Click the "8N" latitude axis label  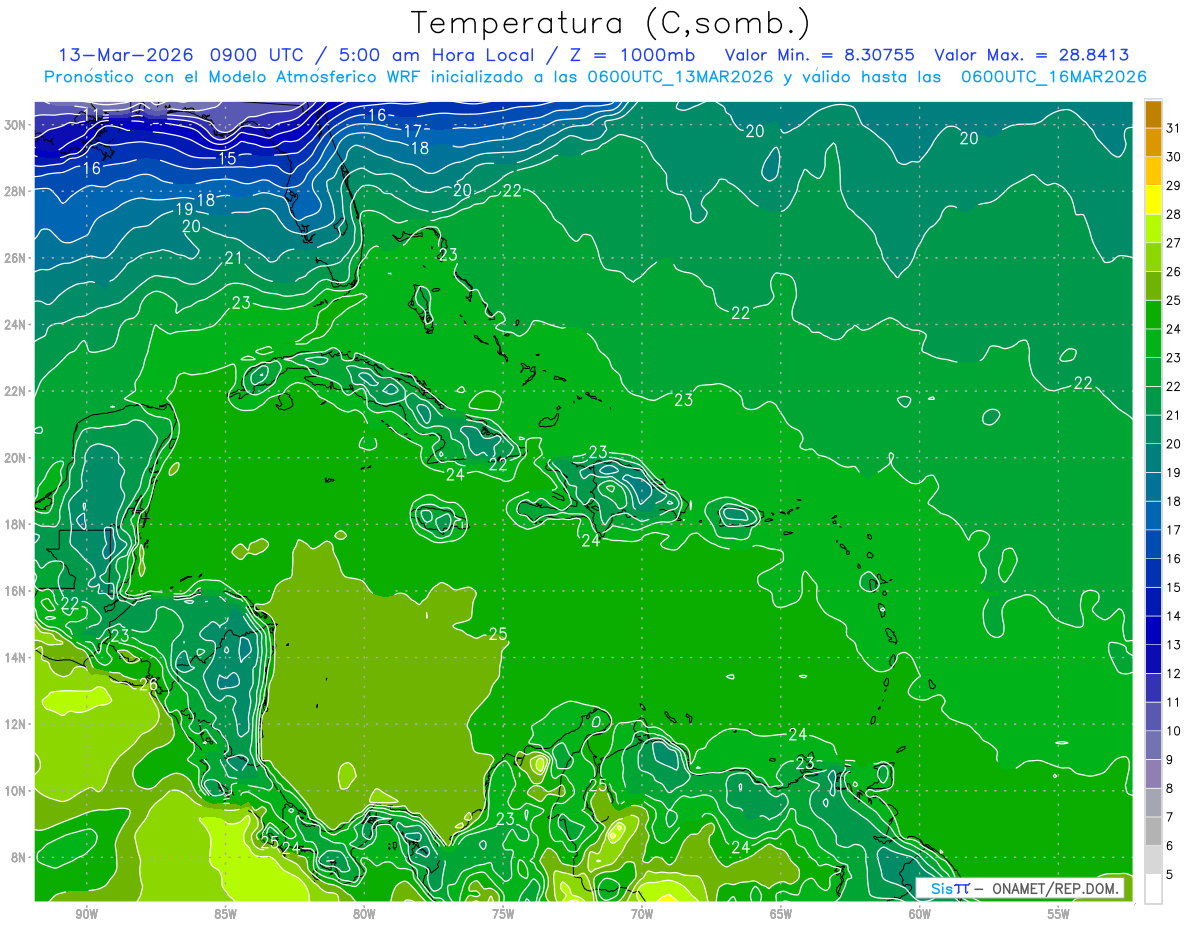(19, 857)
